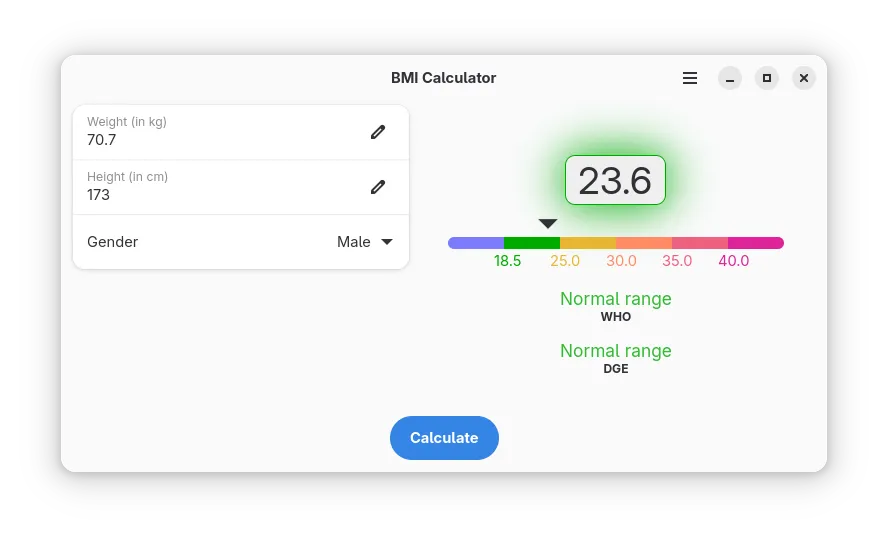Image resolution: width=888 pixels, height=539 pixels.
Task: Select the magenta segment of BMI bar
Action: 755,243
